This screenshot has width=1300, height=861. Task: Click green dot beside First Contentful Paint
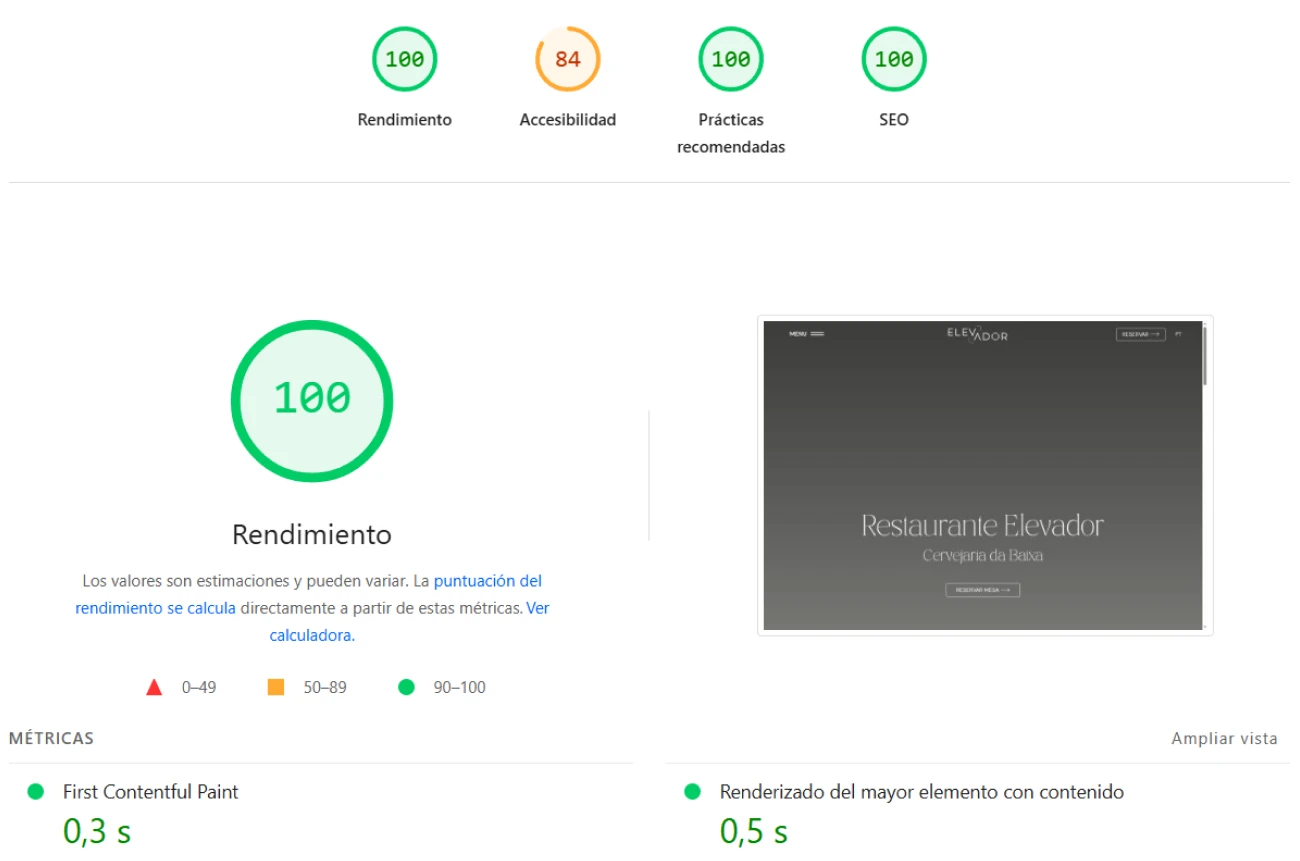(x=36, y=792)
